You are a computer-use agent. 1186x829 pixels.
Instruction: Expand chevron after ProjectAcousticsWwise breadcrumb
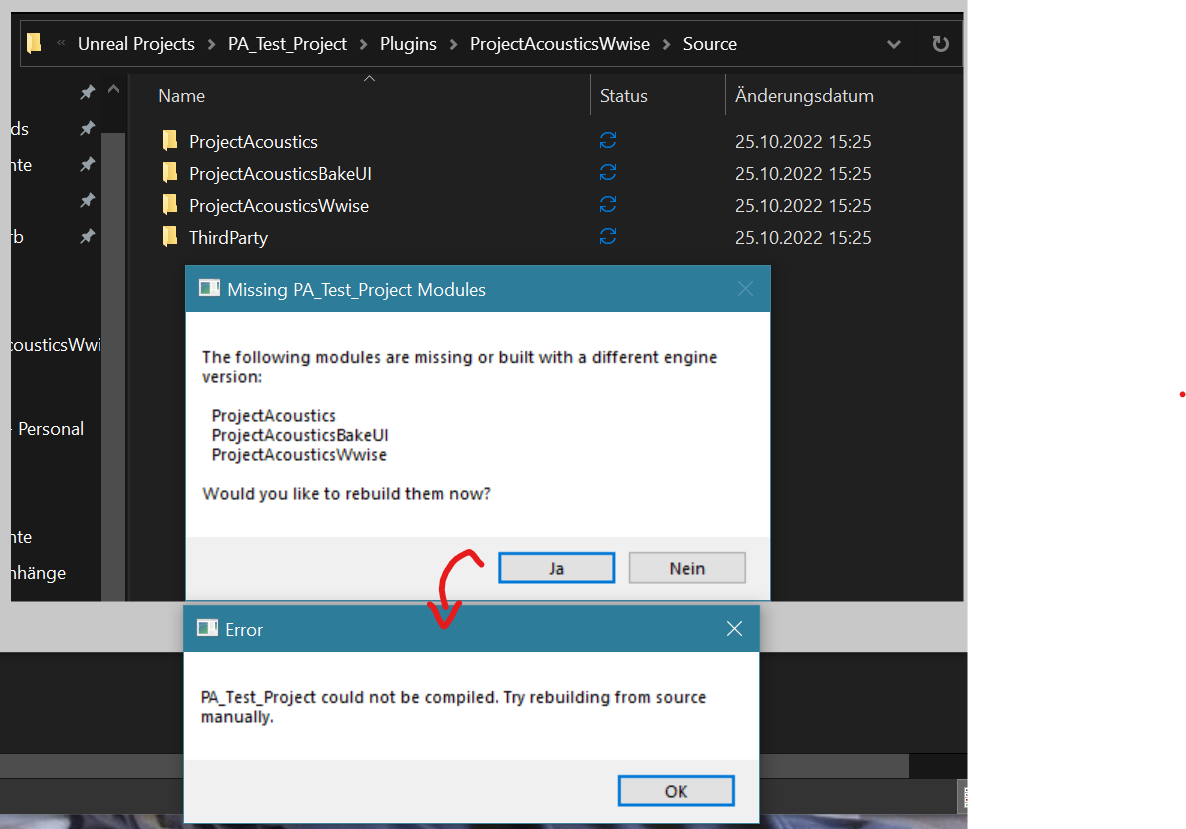point(666,45)
